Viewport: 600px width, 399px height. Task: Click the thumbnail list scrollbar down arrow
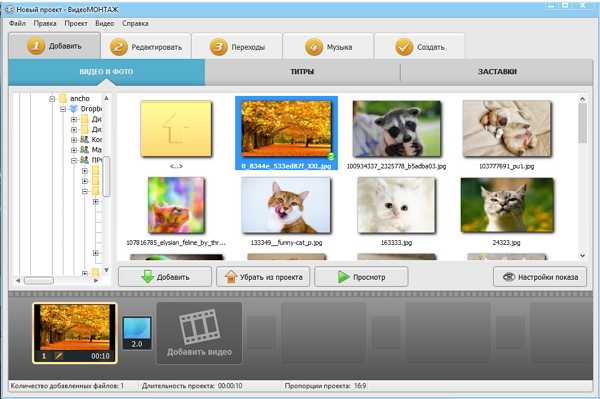582,255
